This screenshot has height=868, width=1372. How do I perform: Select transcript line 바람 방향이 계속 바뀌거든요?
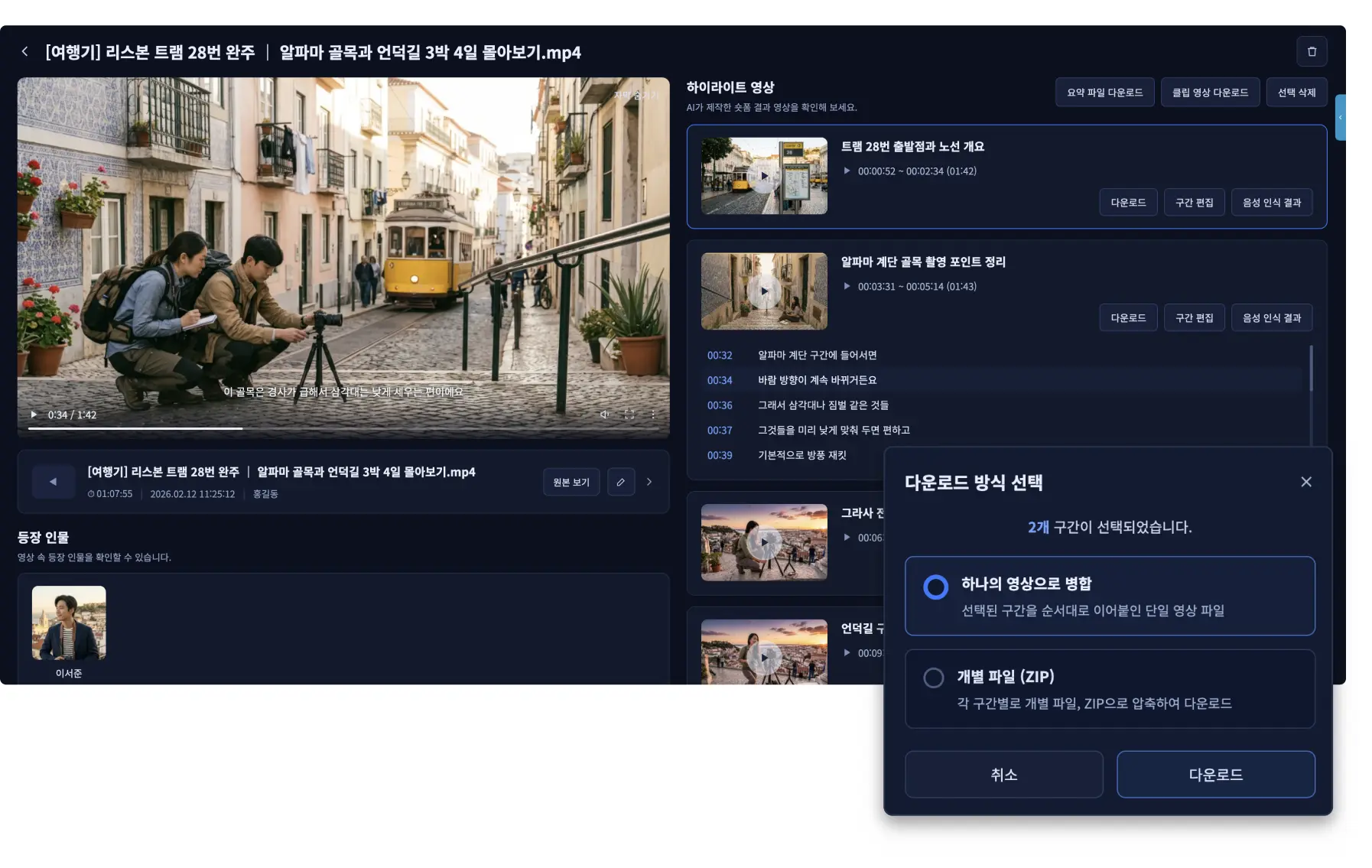(817, 380)
